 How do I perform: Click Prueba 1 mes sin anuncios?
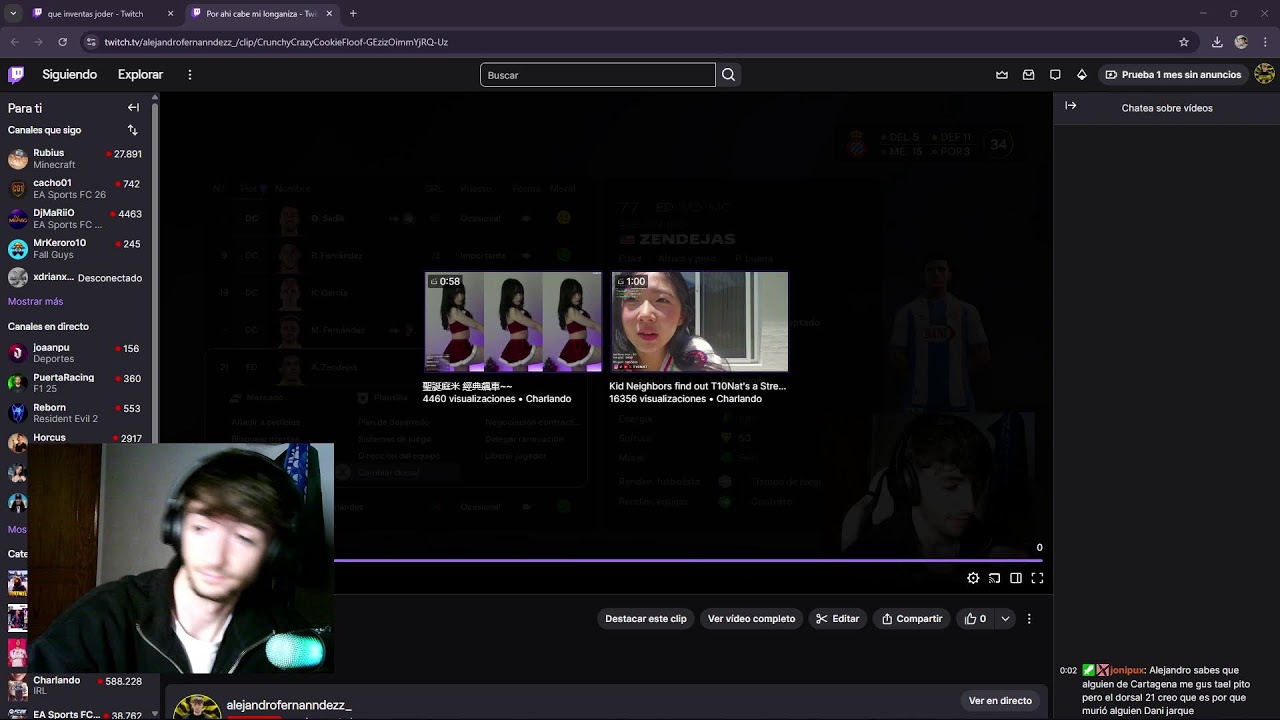(x=1173, y=75)
